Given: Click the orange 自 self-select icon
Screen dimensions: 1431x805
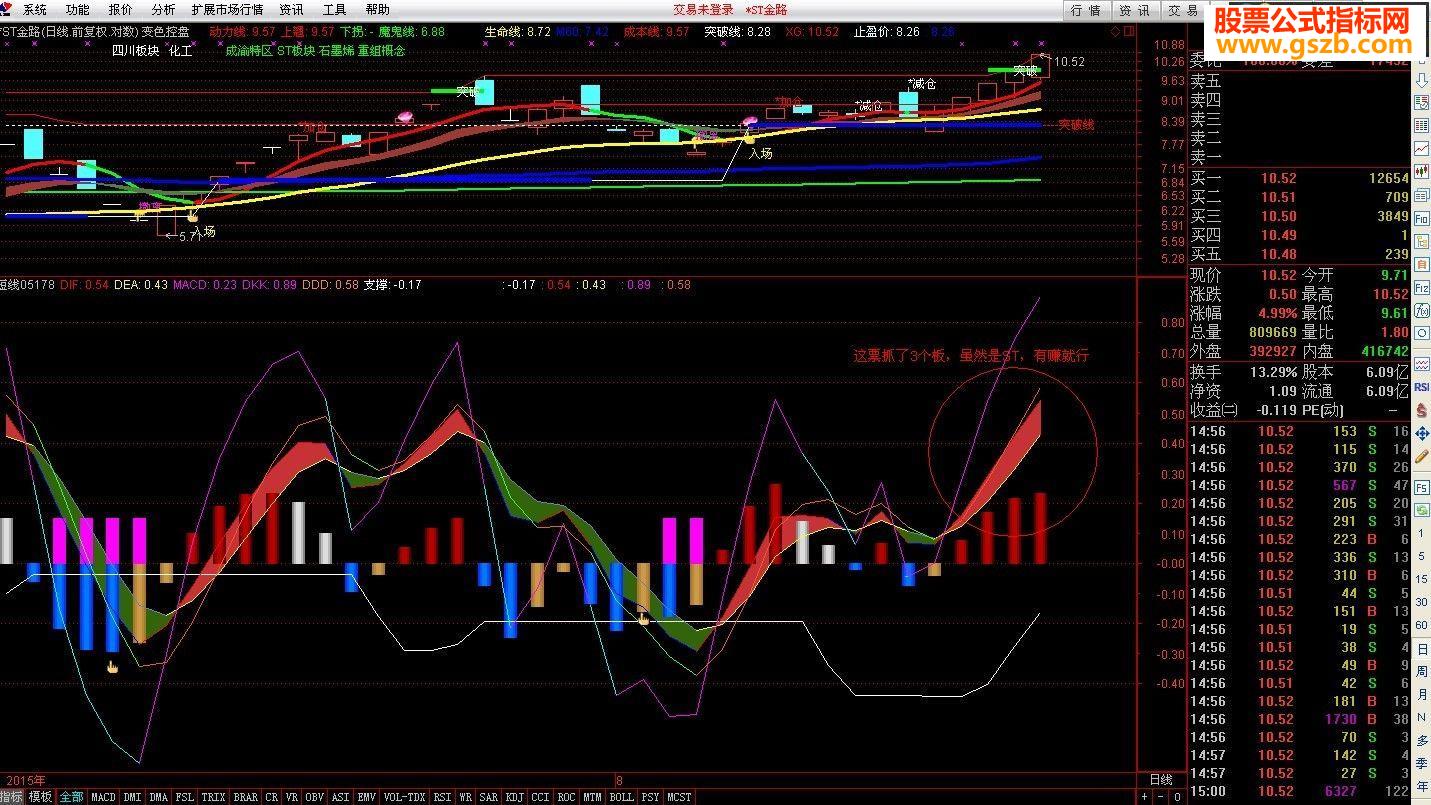Looking at the screenshot, I should 1422,264.
